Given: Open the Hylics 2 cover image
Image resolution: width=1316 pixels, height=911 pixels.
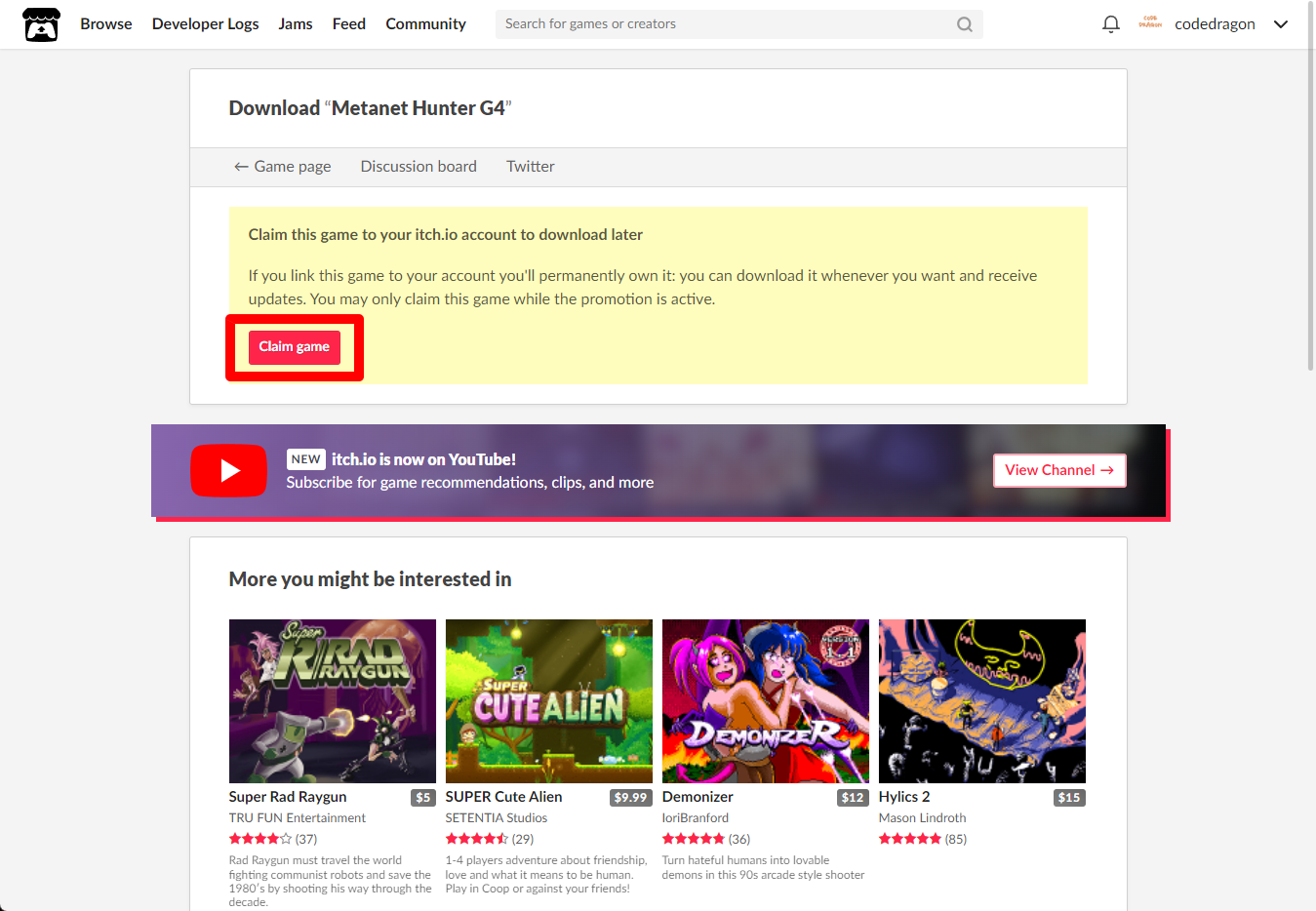Looking at the screenshot, I should pyautogui.click(x=982, y=701).
